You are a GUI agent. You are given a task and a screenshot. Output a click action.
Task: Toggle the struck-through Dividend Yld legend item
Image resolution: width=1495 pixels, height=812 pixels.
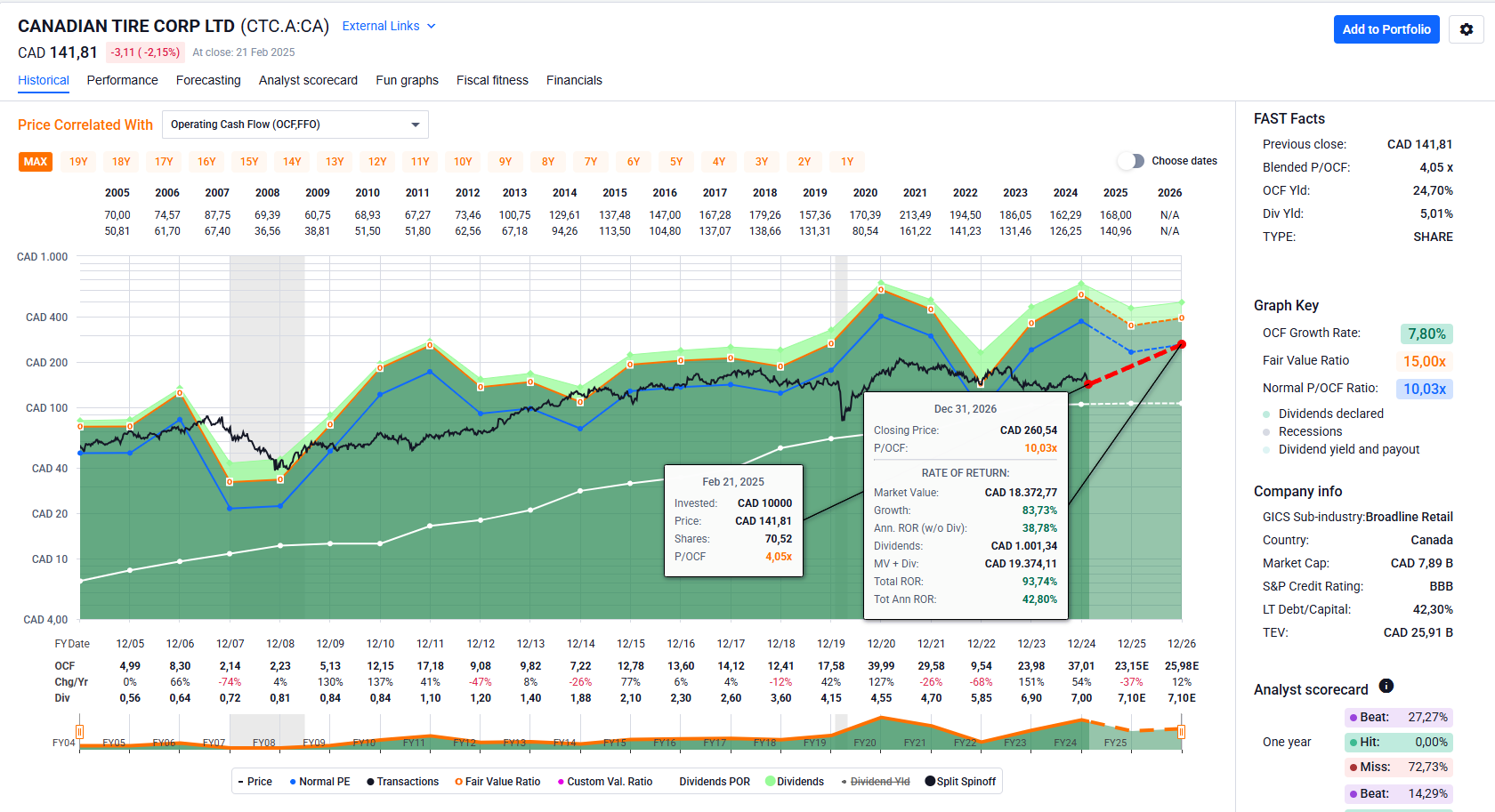click(876, 782)
